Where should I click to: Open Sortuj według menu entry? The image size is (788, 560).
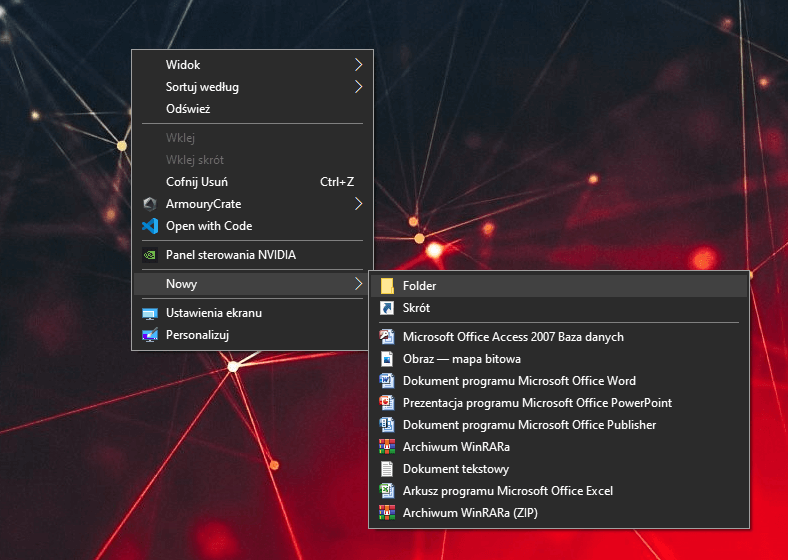252,86
